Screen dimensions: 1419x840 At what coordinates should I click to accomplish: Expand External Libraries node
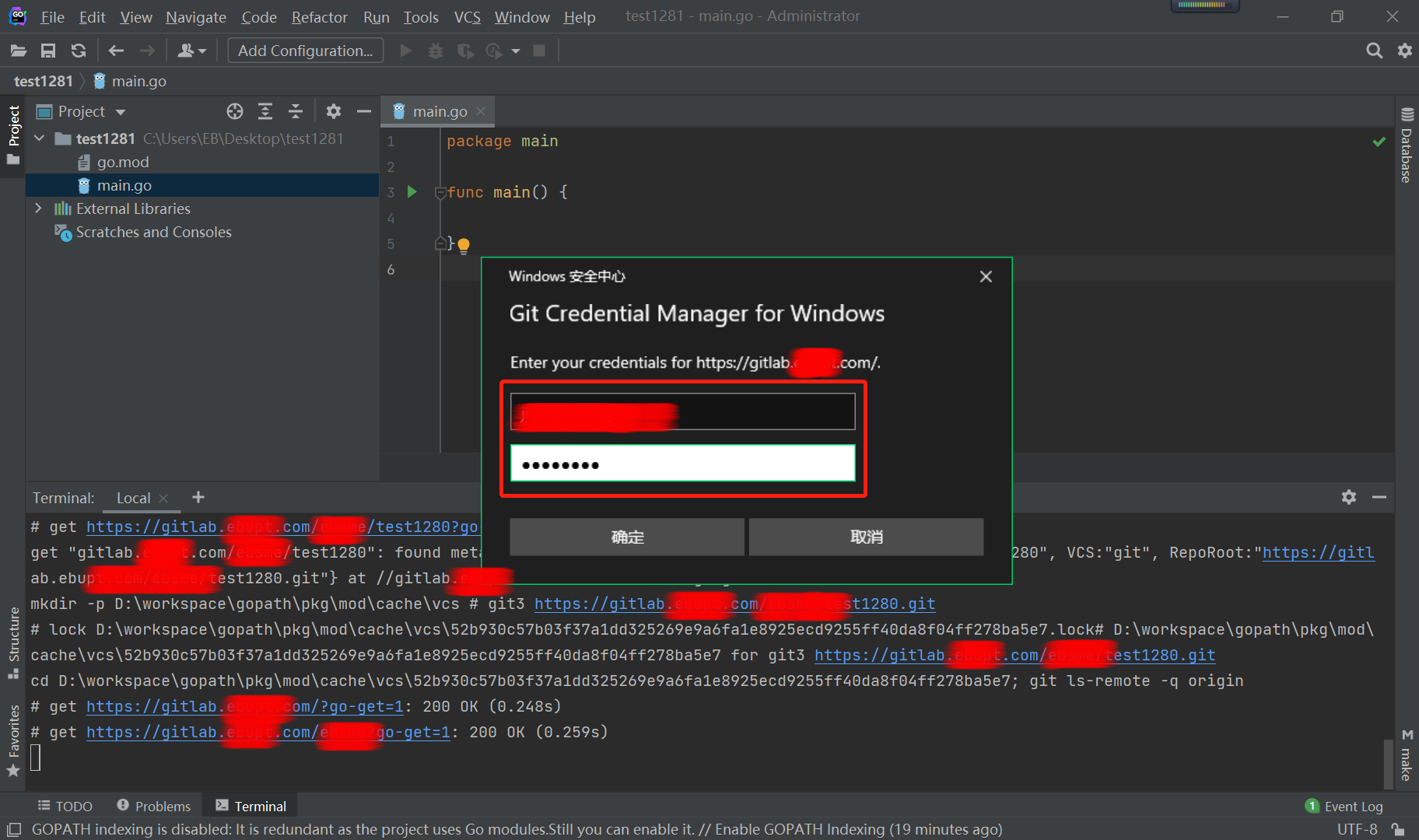[x=38, y=208]
